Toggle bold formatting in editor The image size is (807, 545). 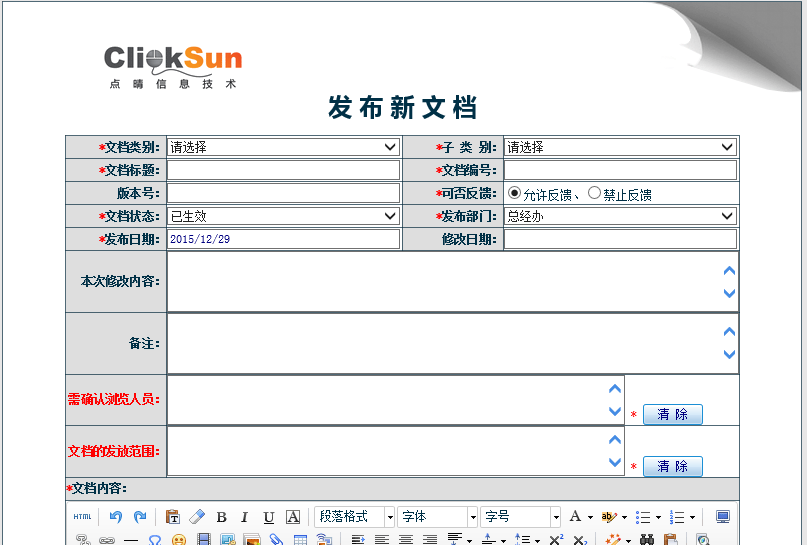221,517
